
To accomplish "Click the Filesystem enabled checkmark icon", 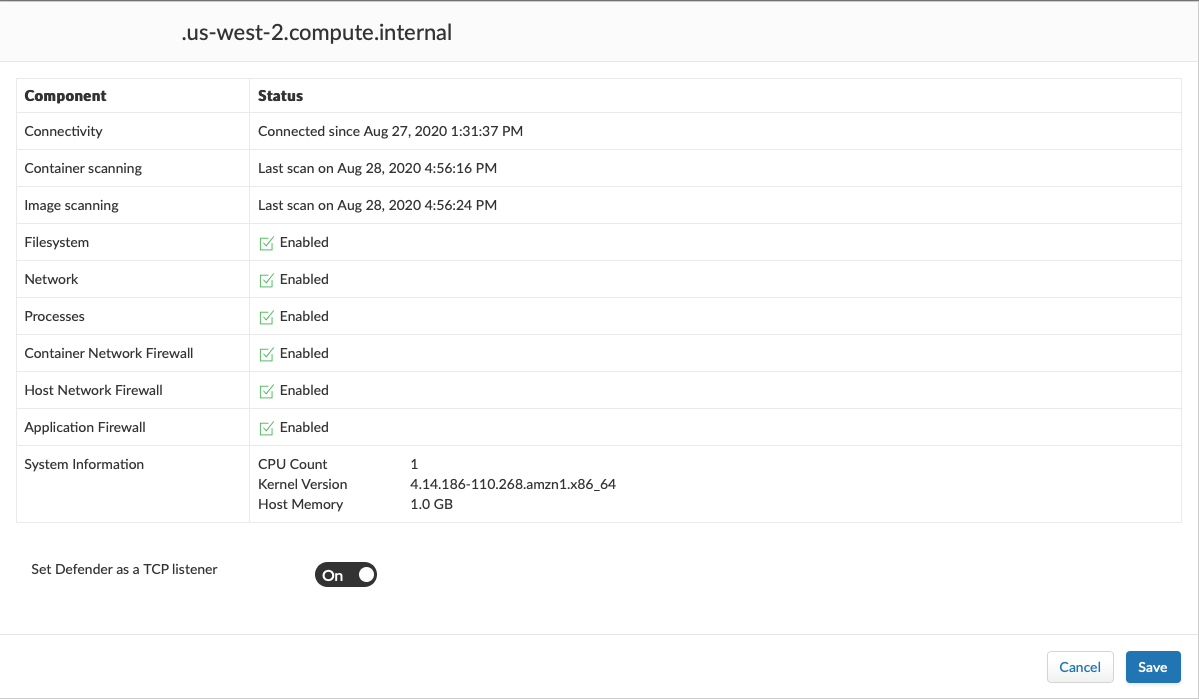I will 266,243.
